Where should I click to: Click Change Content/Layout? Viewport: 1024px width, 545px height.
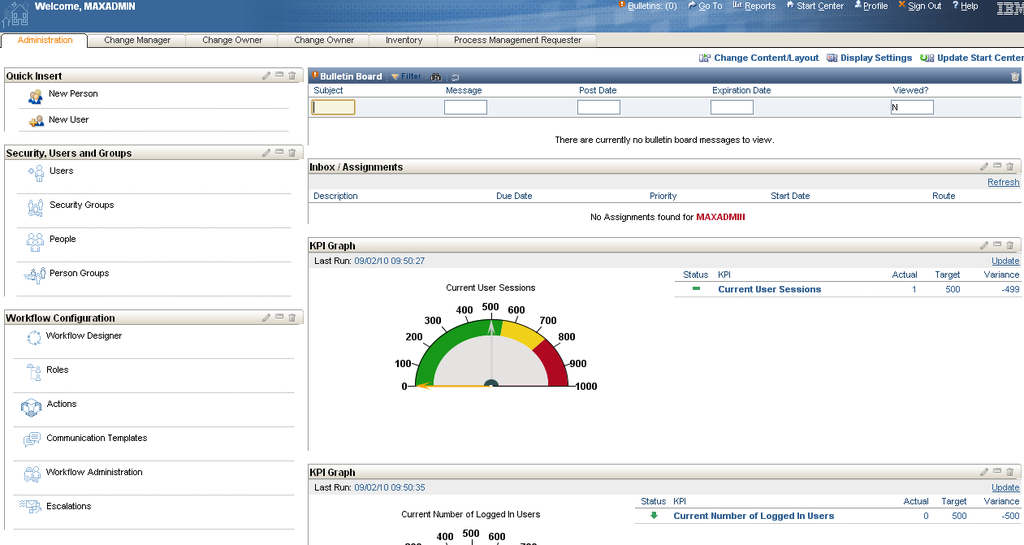coord(759,58)
